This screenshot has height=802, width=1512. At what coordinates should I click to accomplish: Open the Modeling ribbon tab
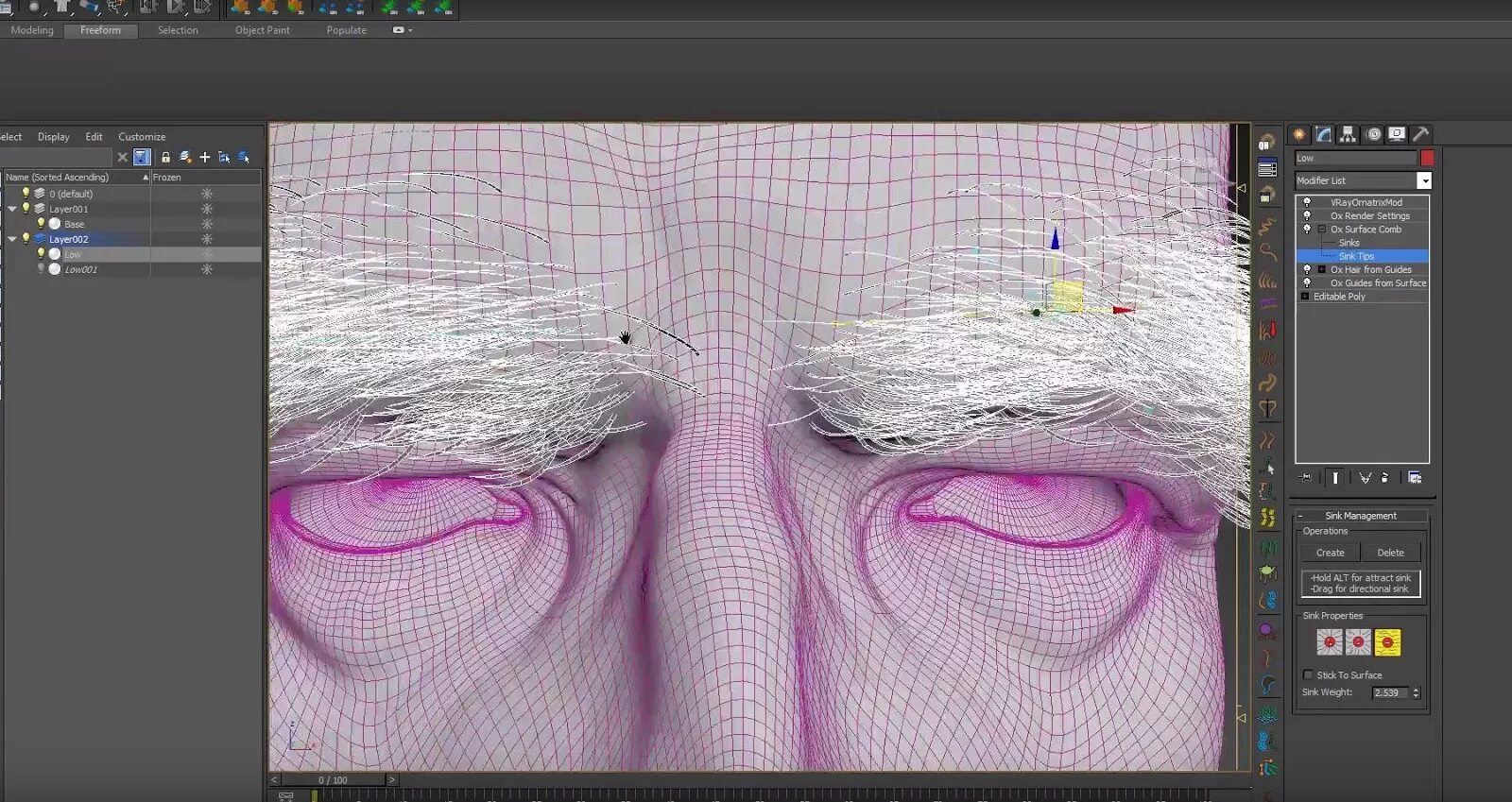(32, 30)
